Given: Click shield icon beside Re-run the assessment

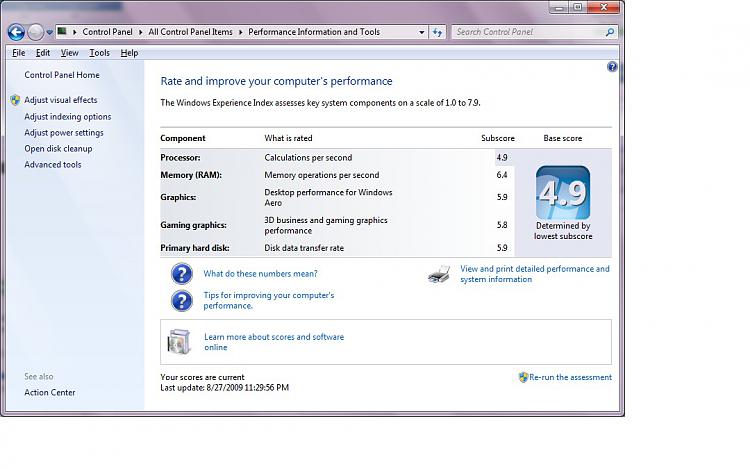Looking at the screenshot, I should pos(523,377).
